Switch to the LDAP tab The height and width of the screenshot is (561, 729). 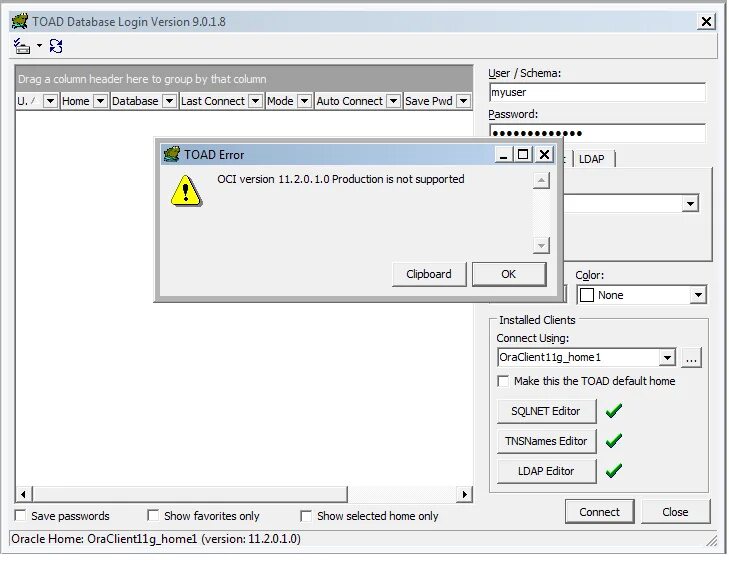coord(592,159)
